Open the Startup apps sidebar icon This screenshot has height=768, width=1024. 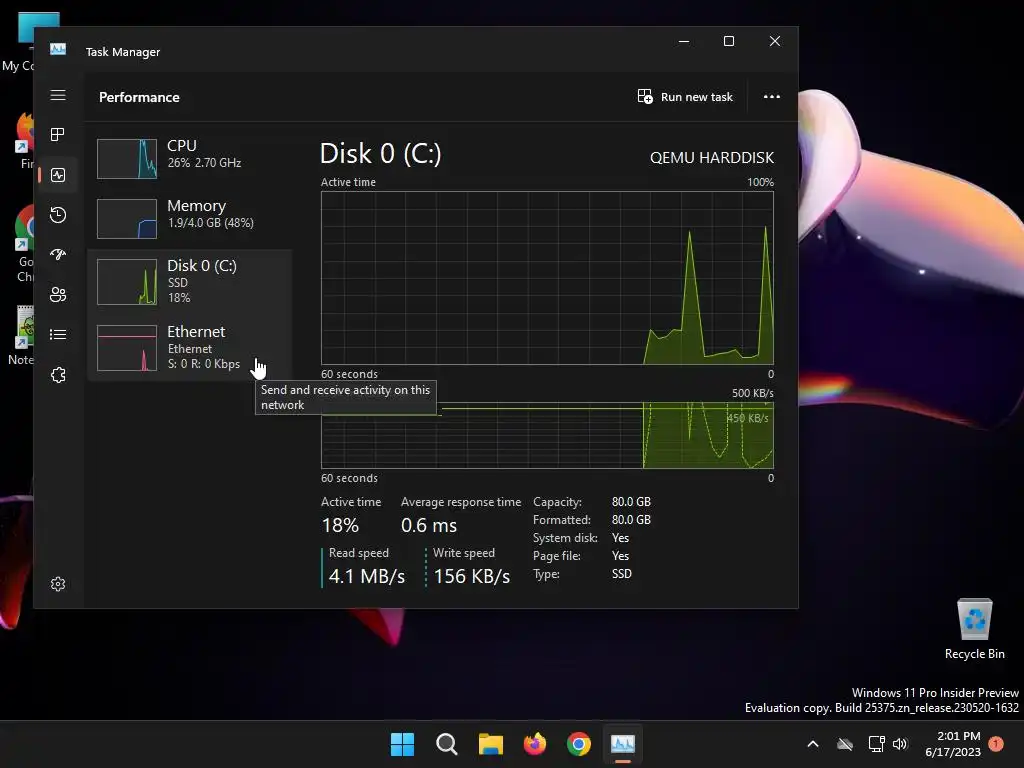[58, 254]
